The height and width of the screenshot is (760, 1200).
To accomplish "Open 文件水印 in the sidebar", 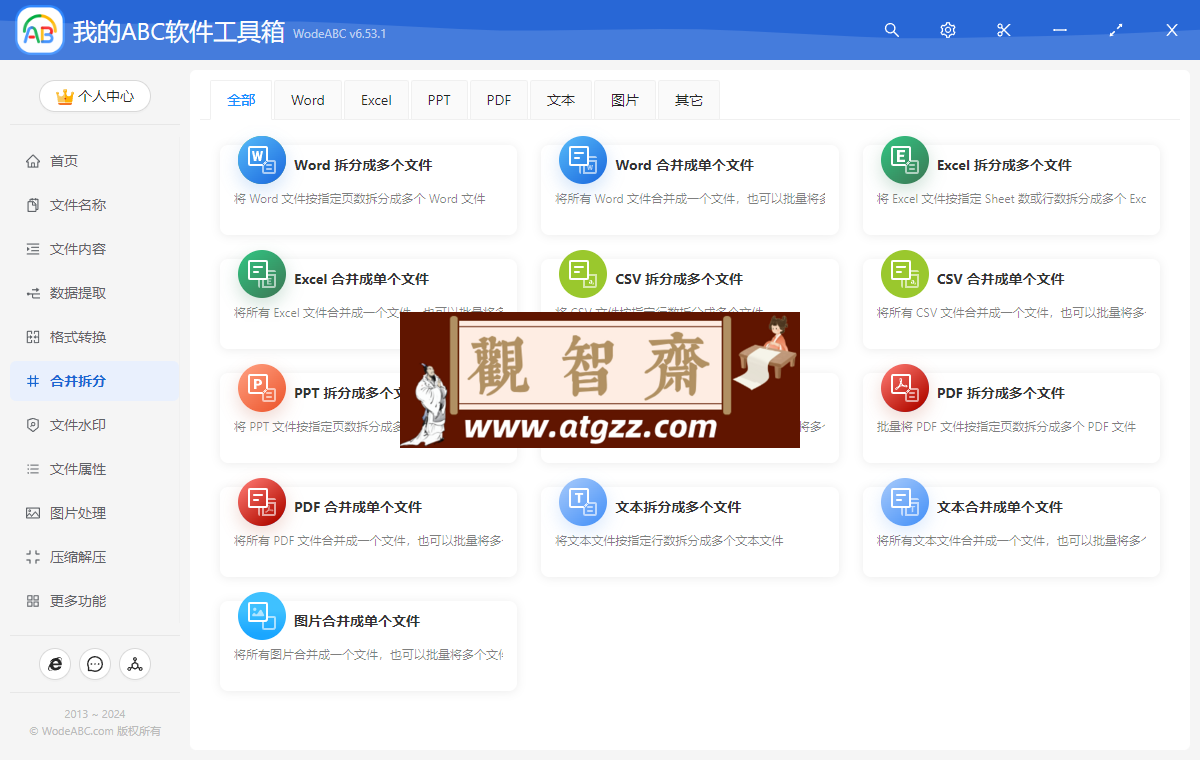I will [95, 425].
